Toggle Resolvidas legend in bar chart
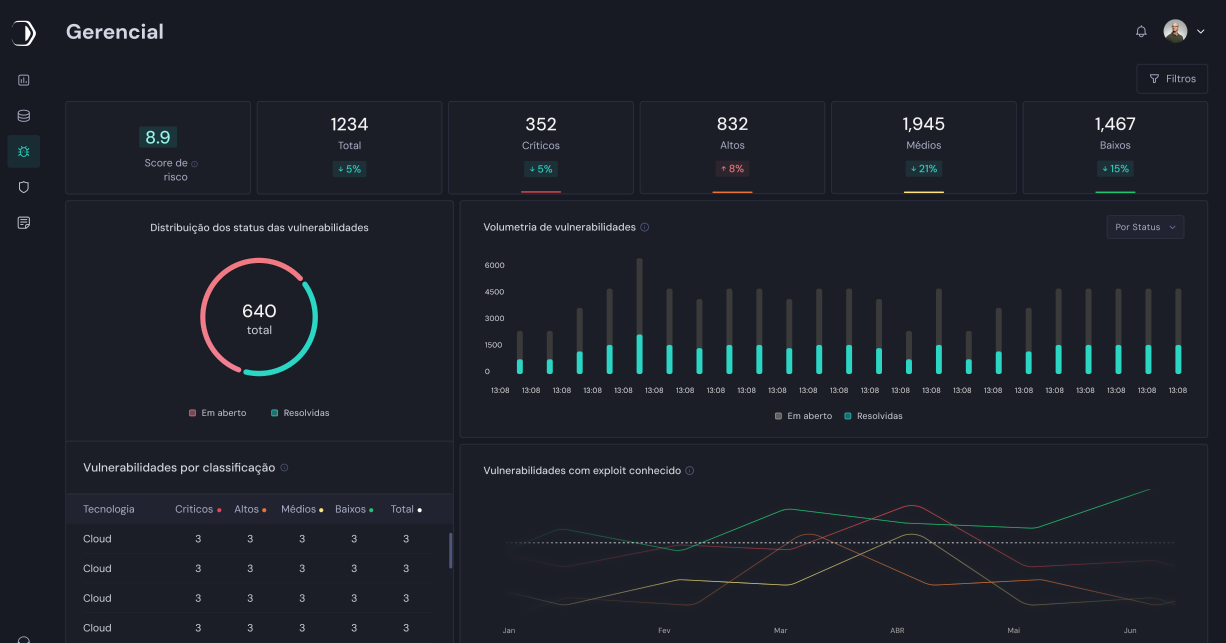Image resolution: width=1226 pixels, height=643 pixels. 873,416
